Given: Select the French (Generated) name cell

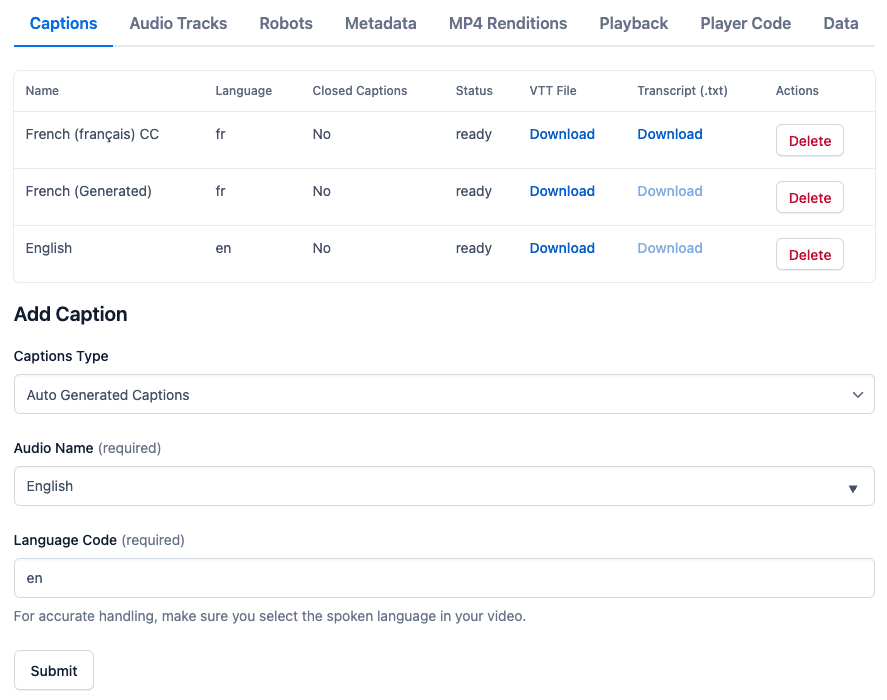Looking at the screenshot, I should [x=88, y=191].
